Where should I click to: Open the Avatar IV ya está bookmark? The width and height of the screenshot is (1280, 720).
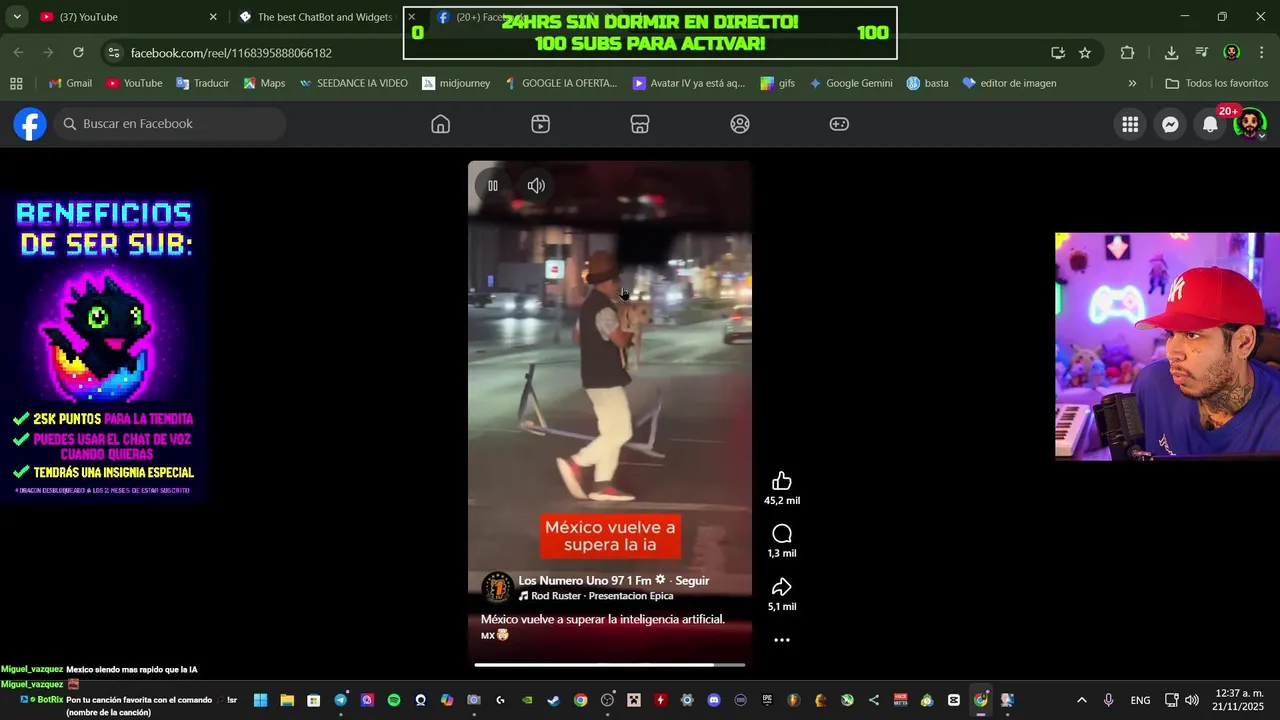(689, 83)
